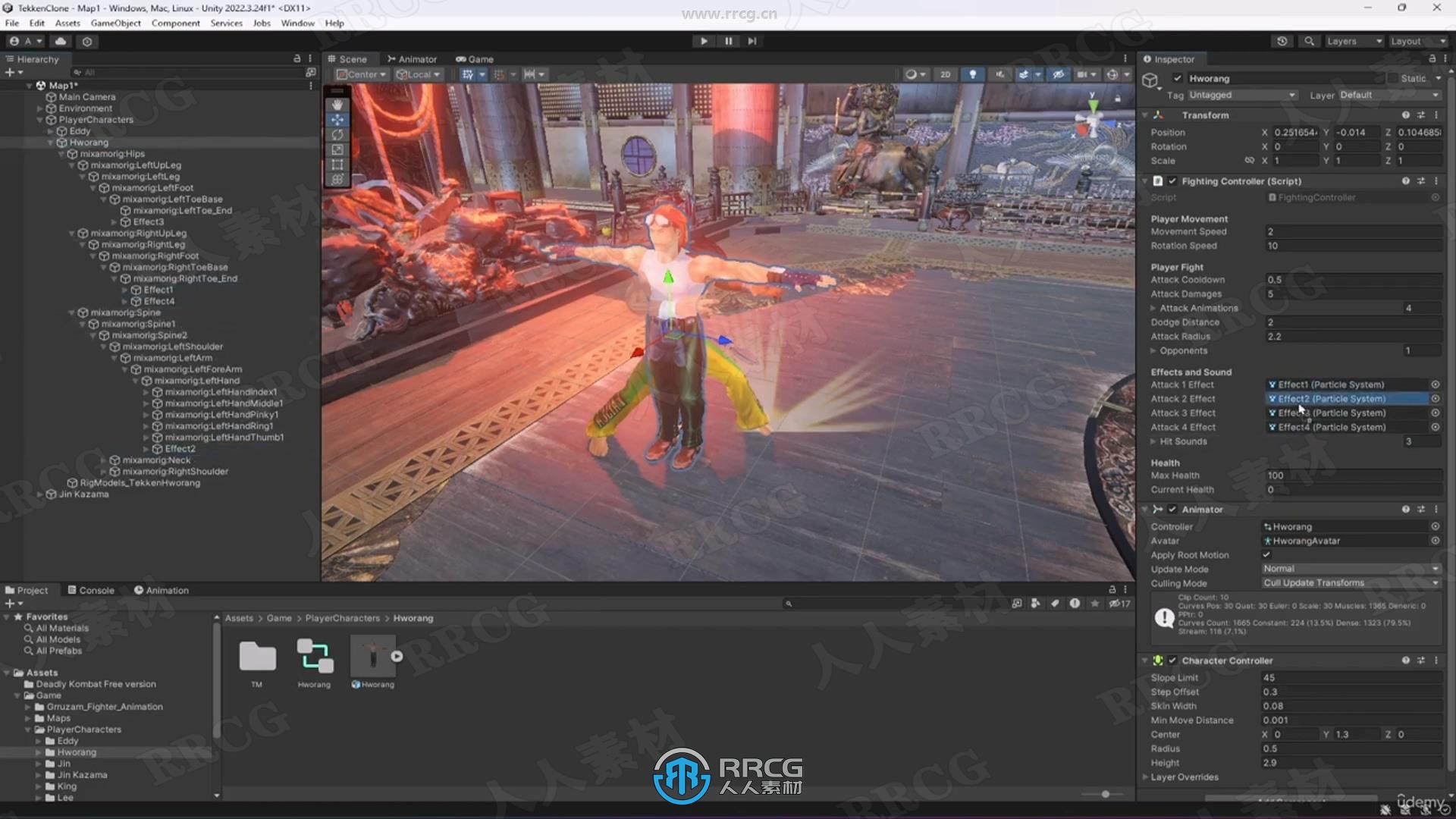Image resolution: width=1456 pixels, height=819 pixels.
Task: Click the Play button in the top toolbar
Action: [704, 41]
